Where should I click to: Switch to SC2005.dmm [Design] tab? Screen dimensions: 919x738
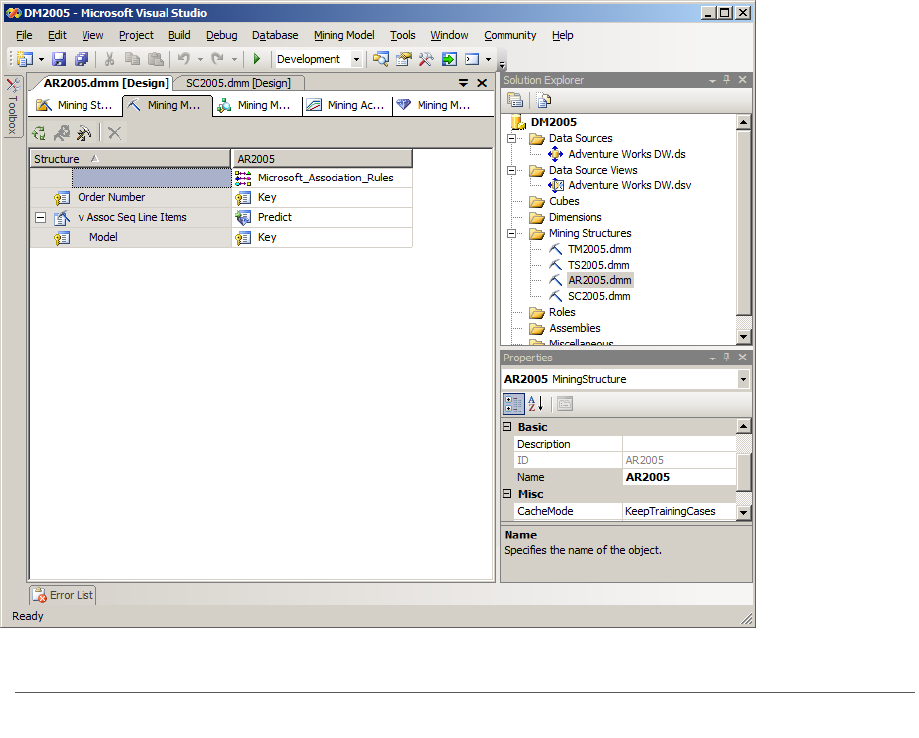tap(238, 83)
